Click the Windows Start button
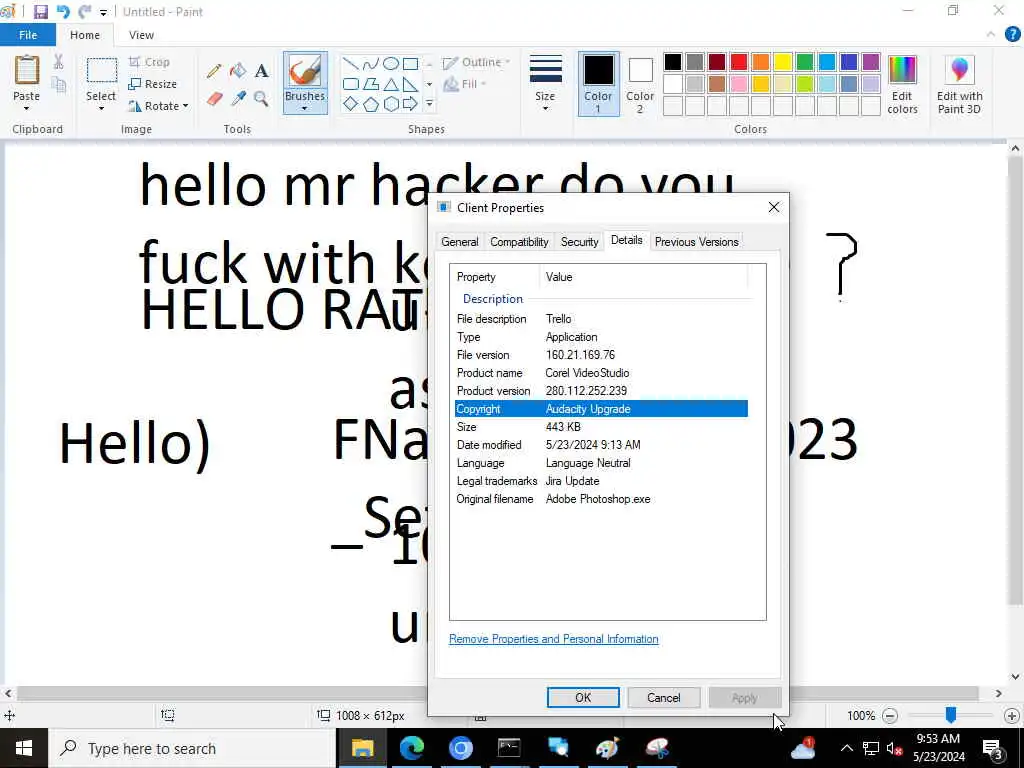 pos(24,748)
